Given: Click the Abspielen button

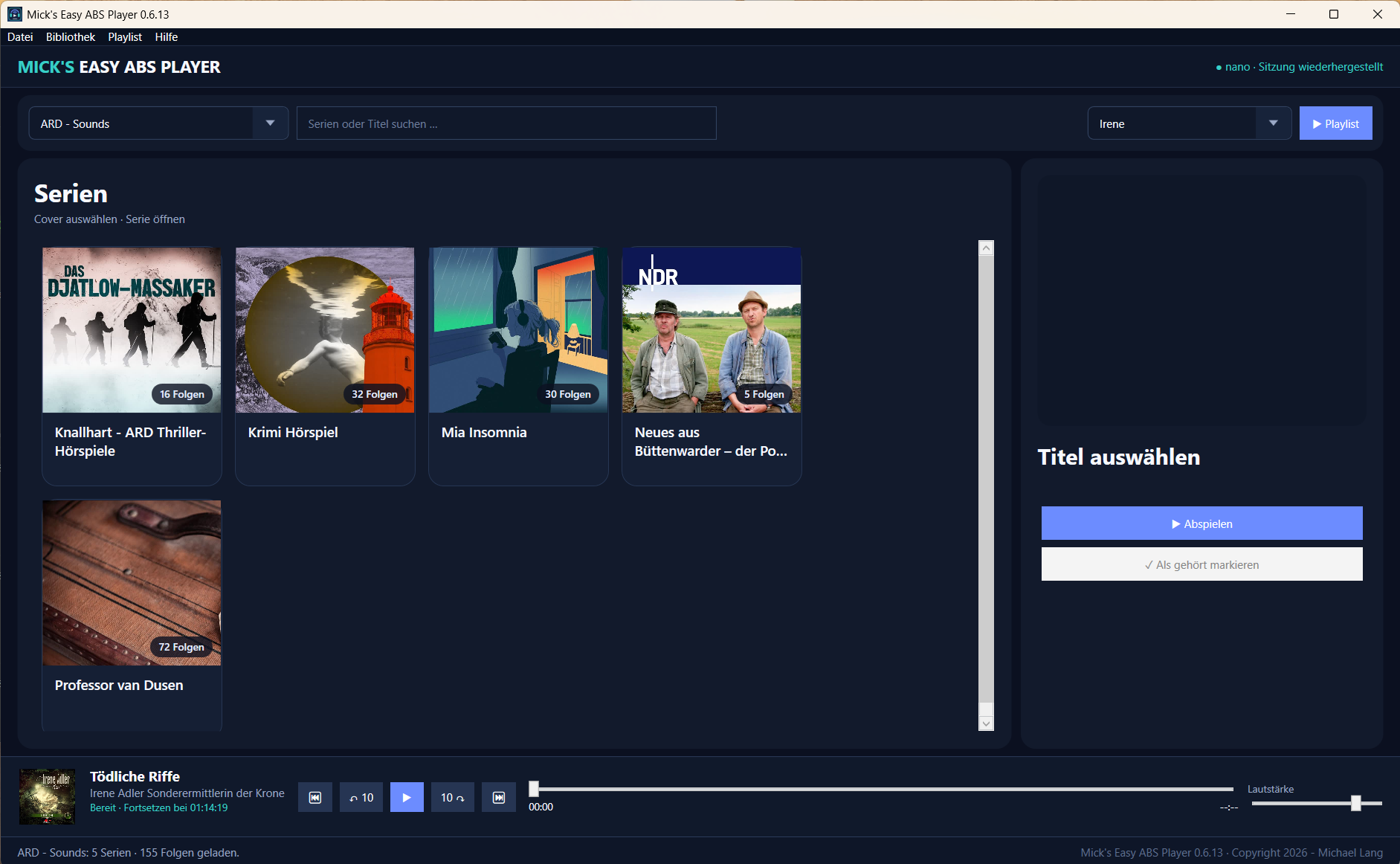Looking at the screenshot, I should coord(1202,523).
